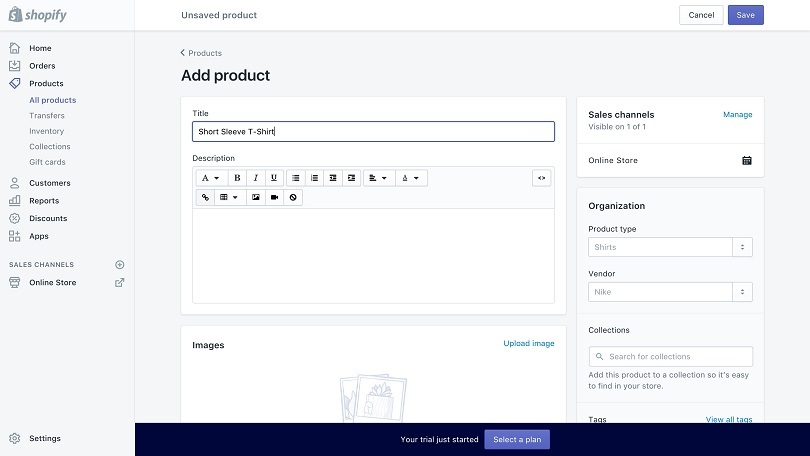
Task: Click the Orders inbox icon
Action: [x=14, y=66]
